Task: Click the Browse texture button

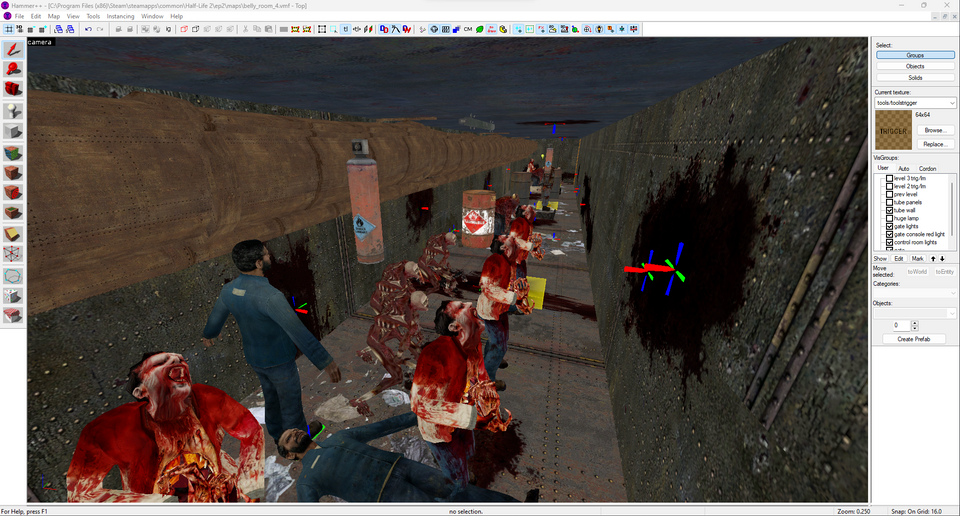Action: tap(936, 130)
